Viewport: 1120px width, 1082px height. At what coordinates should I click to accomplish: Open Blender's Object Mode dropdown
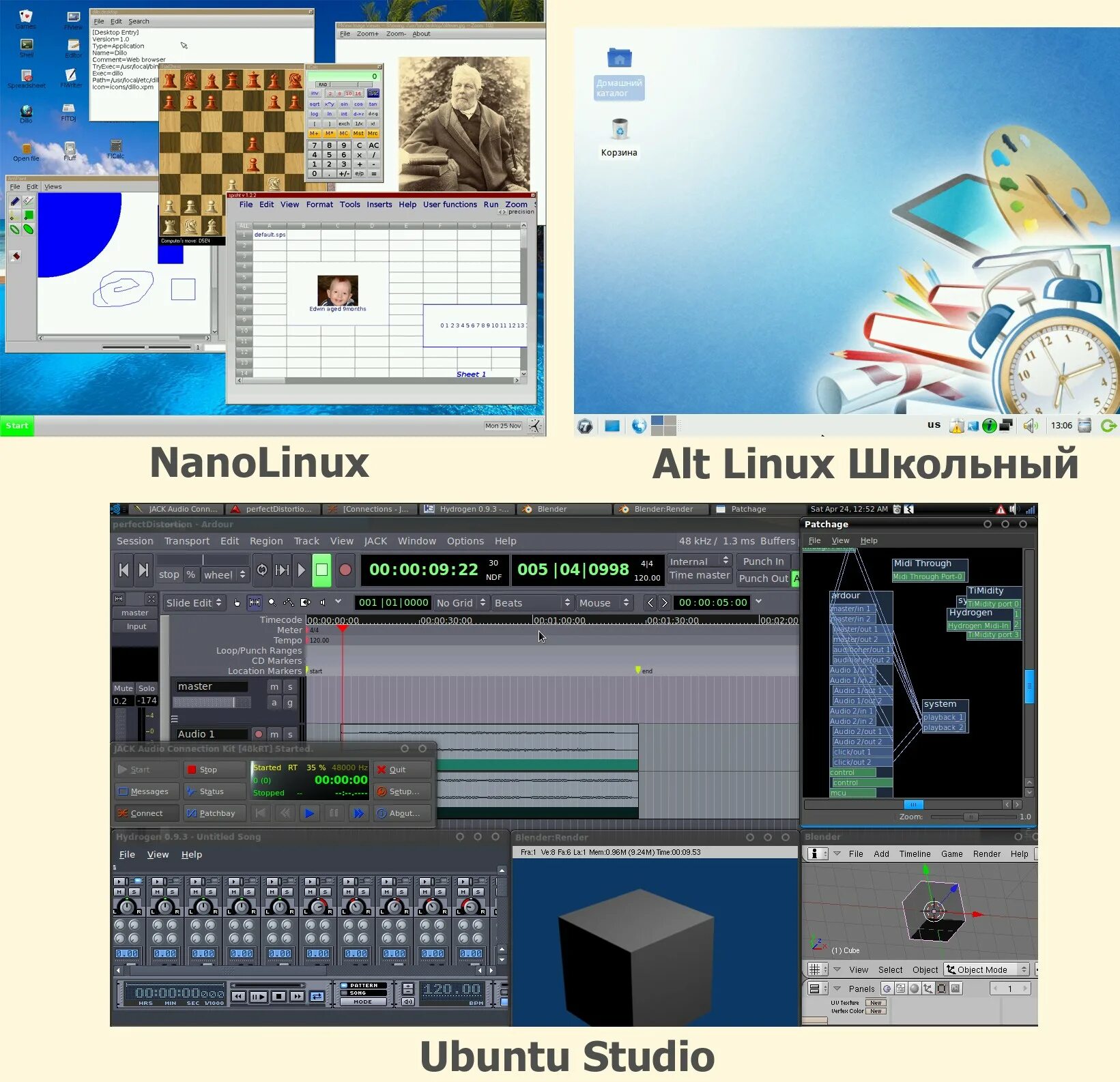(987, 969)
